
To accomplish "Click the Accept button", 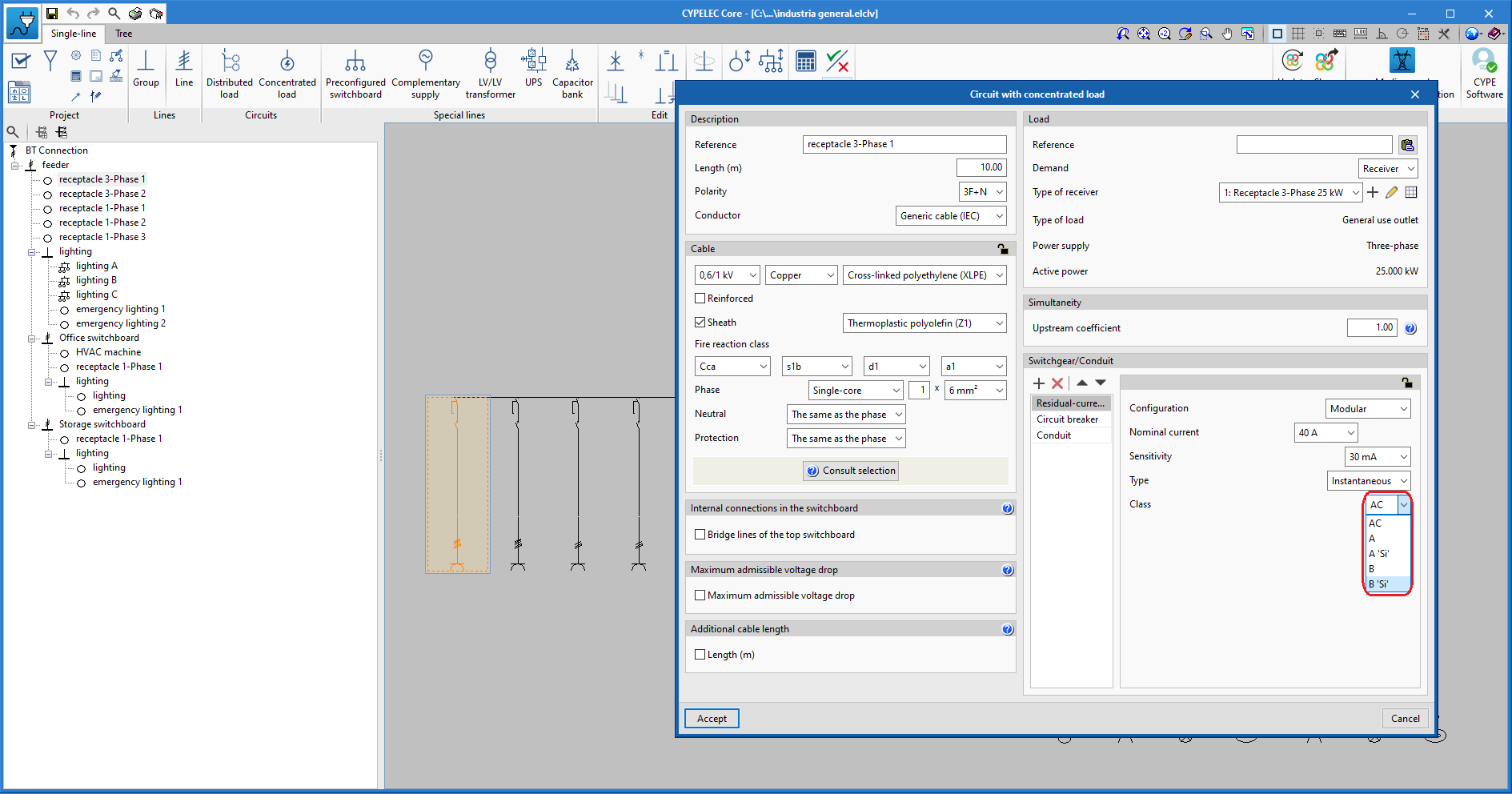I will tap(712, 719).
